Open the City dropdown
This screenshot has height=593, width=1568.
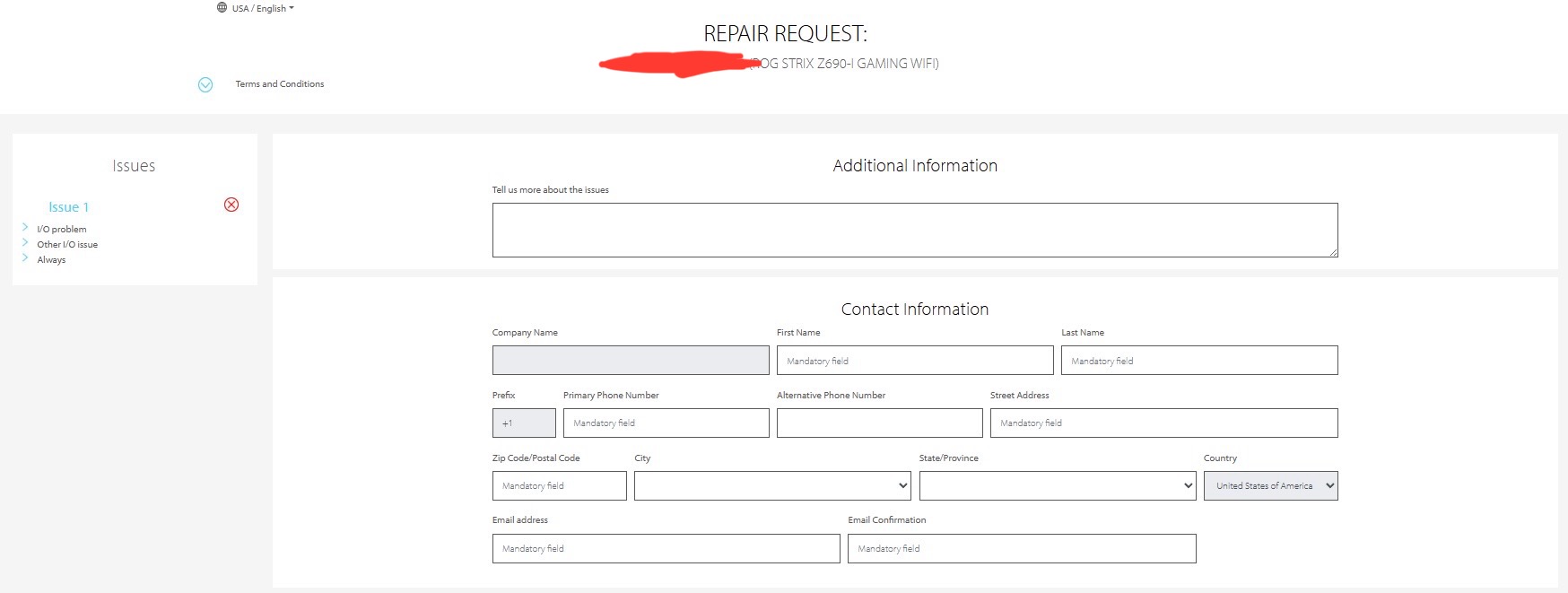coord(772,486)
